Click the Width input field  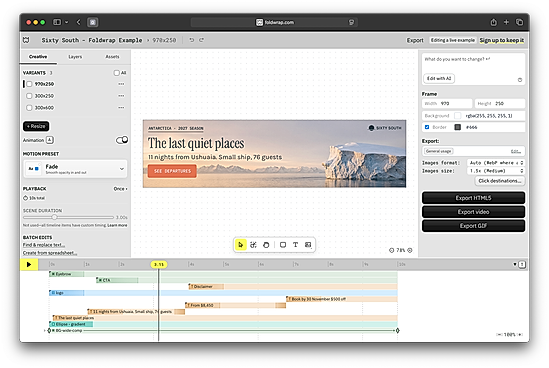[447, 104]
